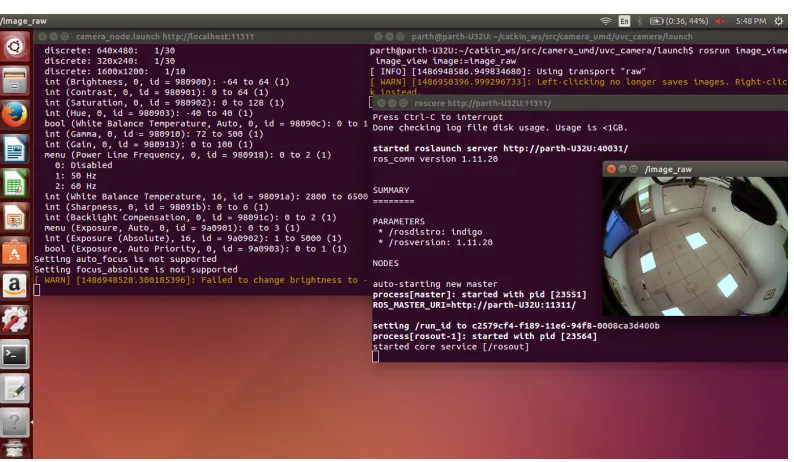Click the fisheye camera image view
This screenshot has width=794, height=462.
pyautogui.click(x=694, y=246)
